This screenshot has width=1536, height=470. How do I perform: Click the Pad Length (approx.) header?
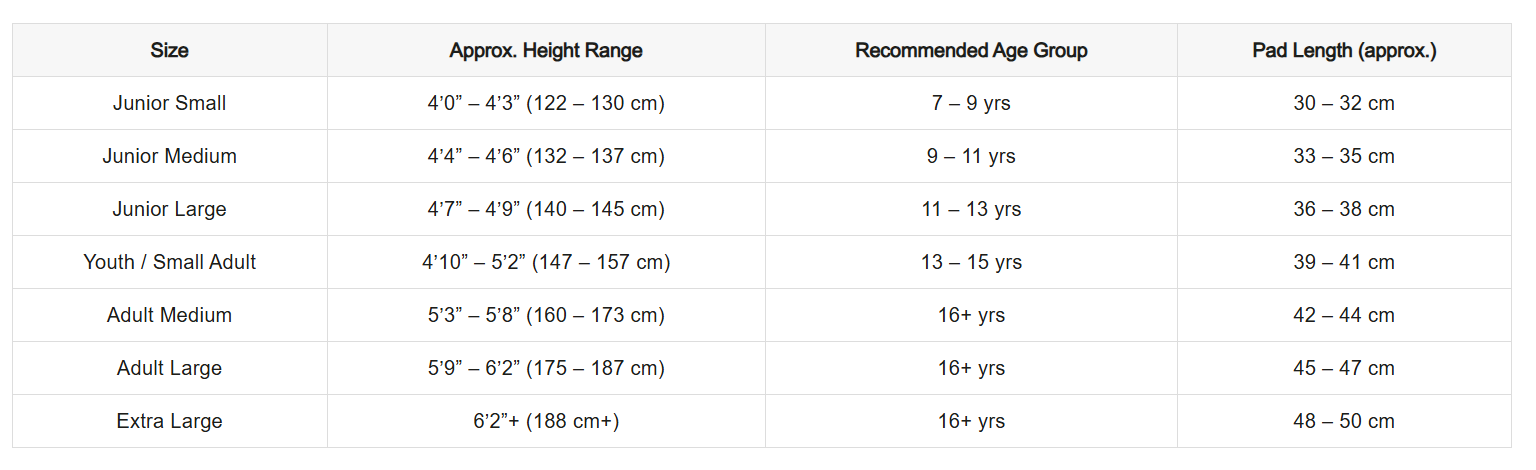pos(1344,50)
